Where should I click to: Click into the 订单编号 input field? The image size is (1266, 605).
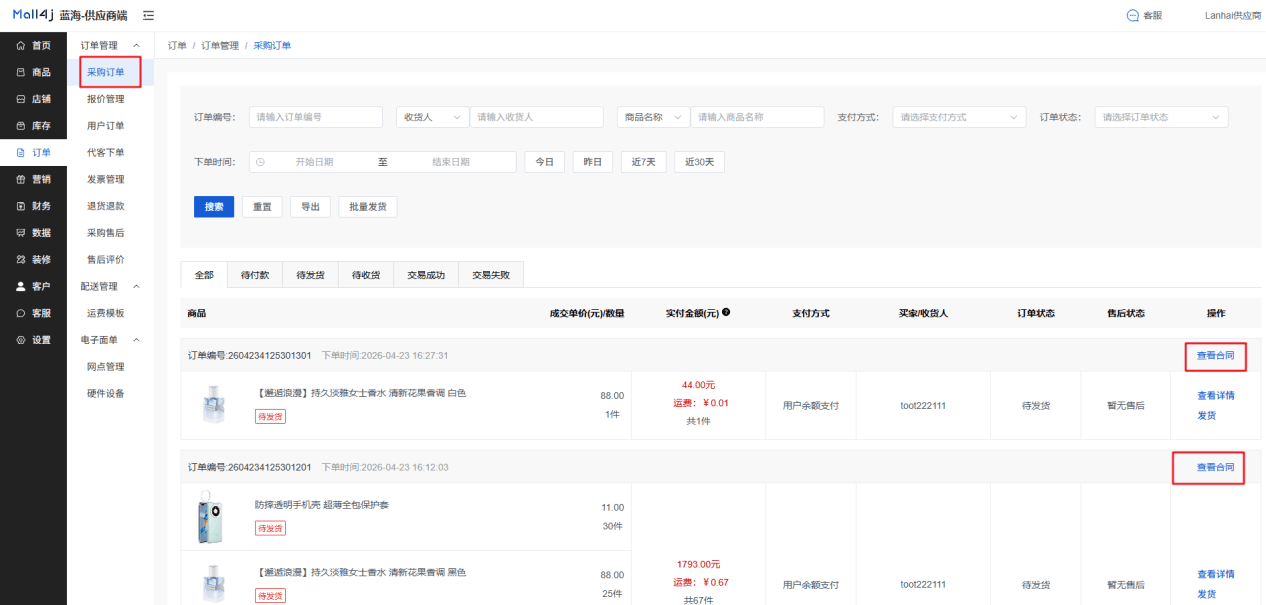316,117
